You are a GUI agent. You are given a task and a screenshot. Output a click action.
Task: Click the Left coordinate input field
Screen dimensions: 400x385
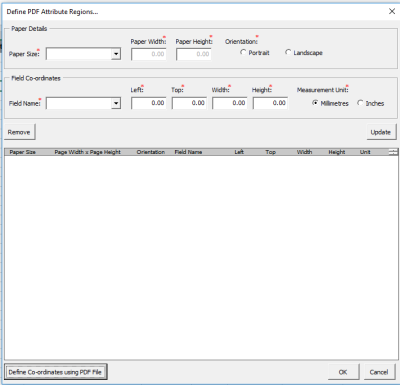pyautogui.click(x=149, y=103)
